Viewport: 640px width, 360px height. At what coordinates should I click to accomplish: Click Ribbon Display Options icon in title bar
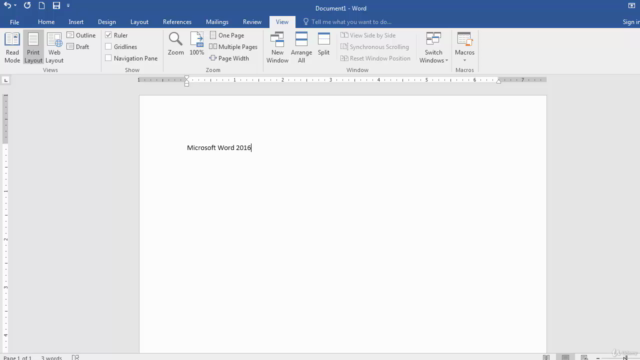click(631, 6)
